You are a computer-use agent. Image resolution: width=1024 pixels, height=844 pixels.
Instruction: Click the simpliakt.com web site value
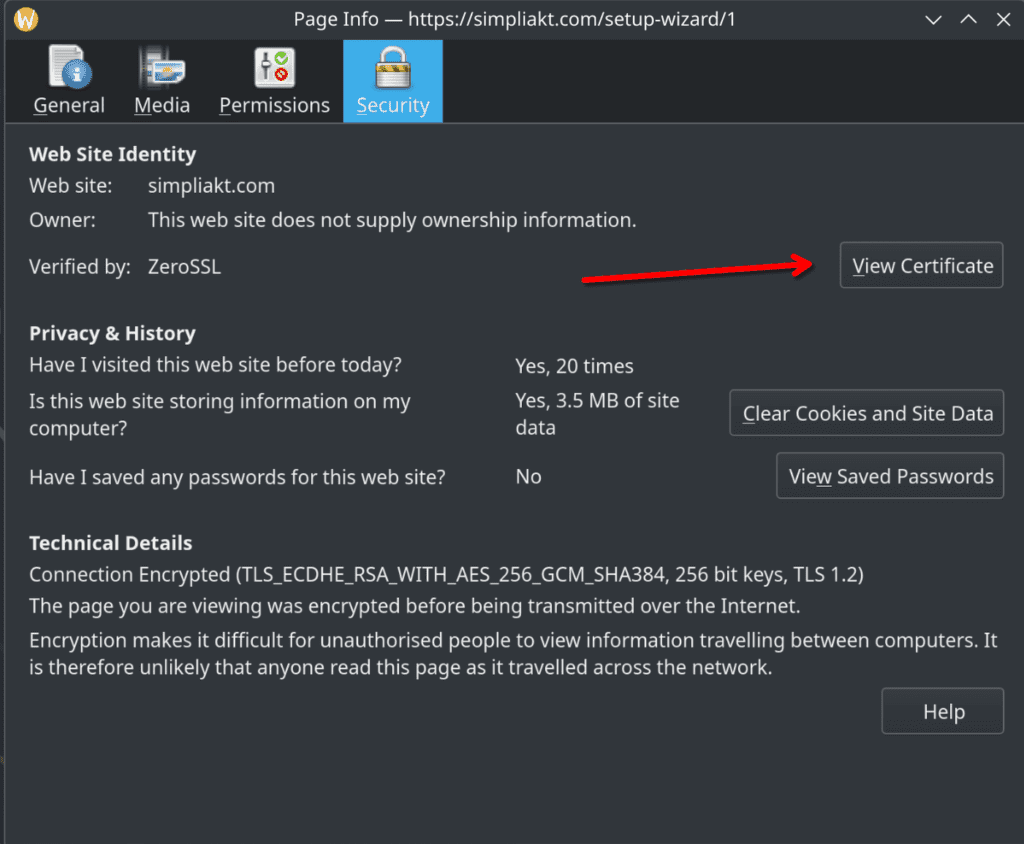(211, 186)
